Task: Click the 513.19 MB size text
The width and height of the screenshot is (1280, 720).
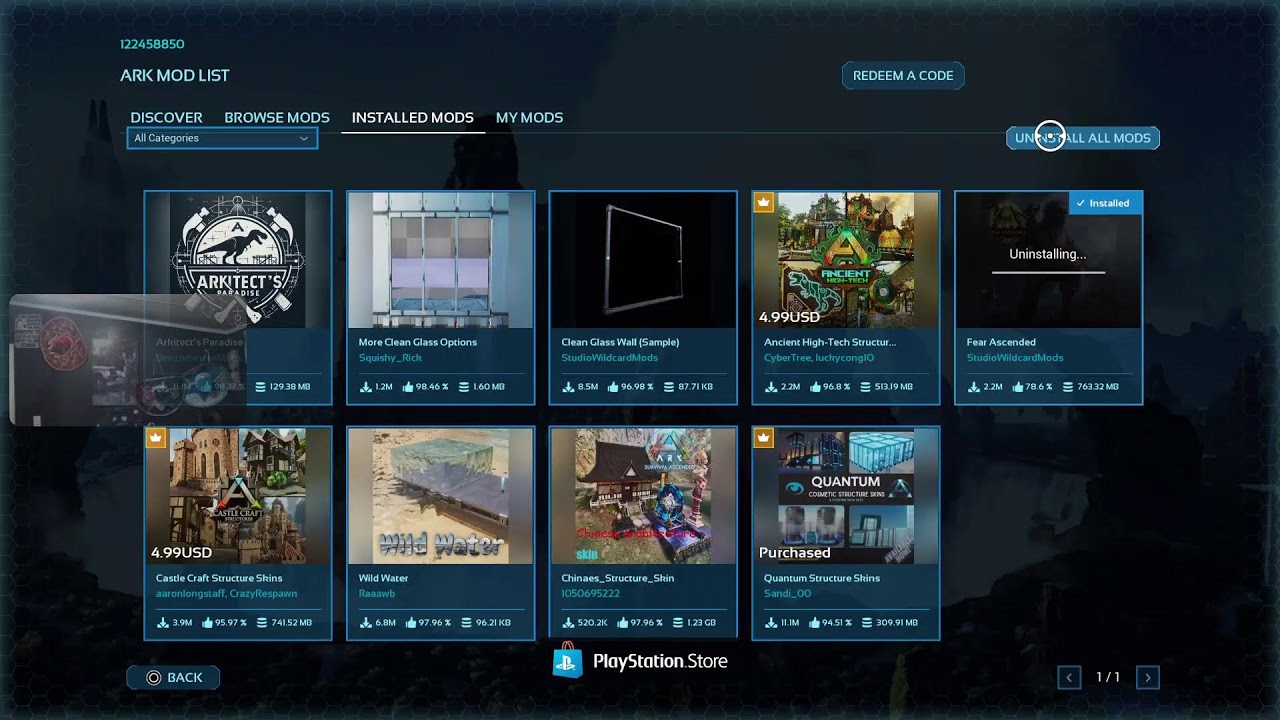Action: point(892,387)
